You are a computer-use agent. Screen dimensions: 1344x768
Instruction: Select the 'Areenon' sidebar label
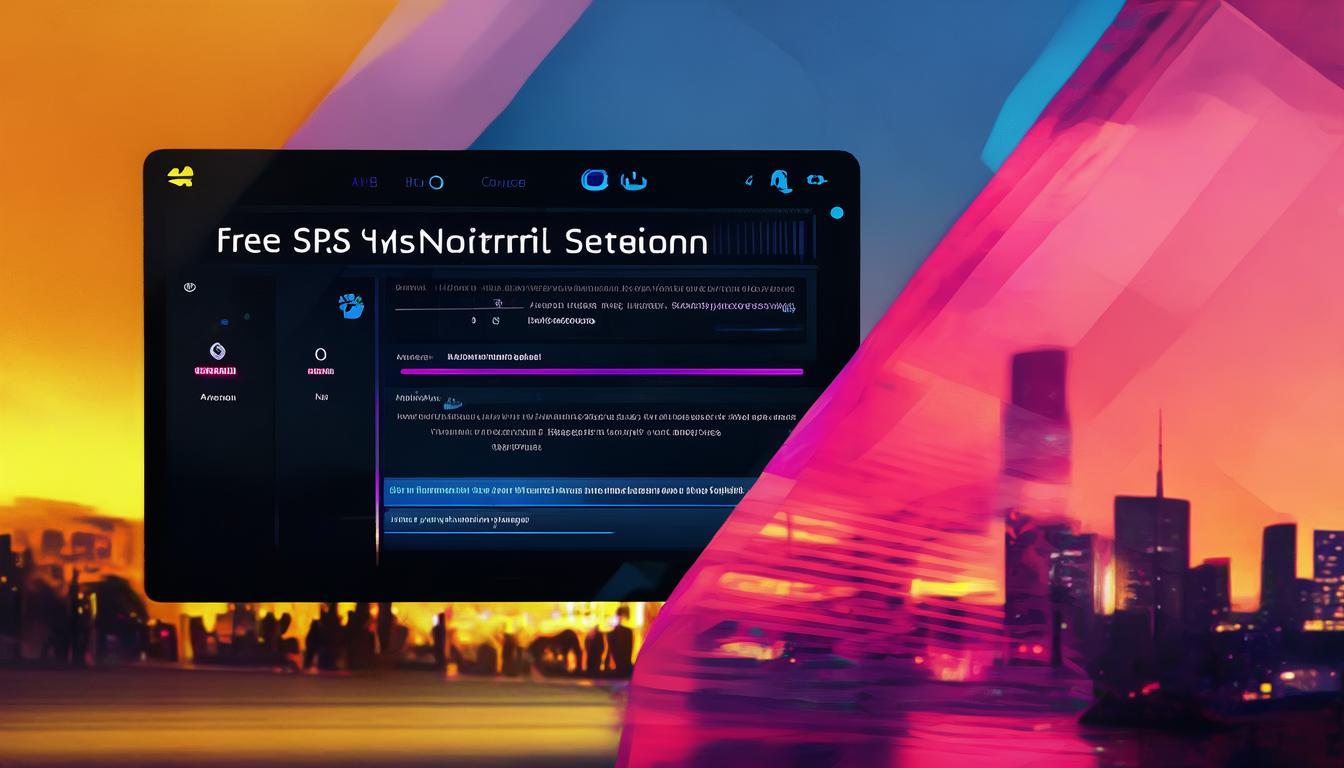[217, 397]
